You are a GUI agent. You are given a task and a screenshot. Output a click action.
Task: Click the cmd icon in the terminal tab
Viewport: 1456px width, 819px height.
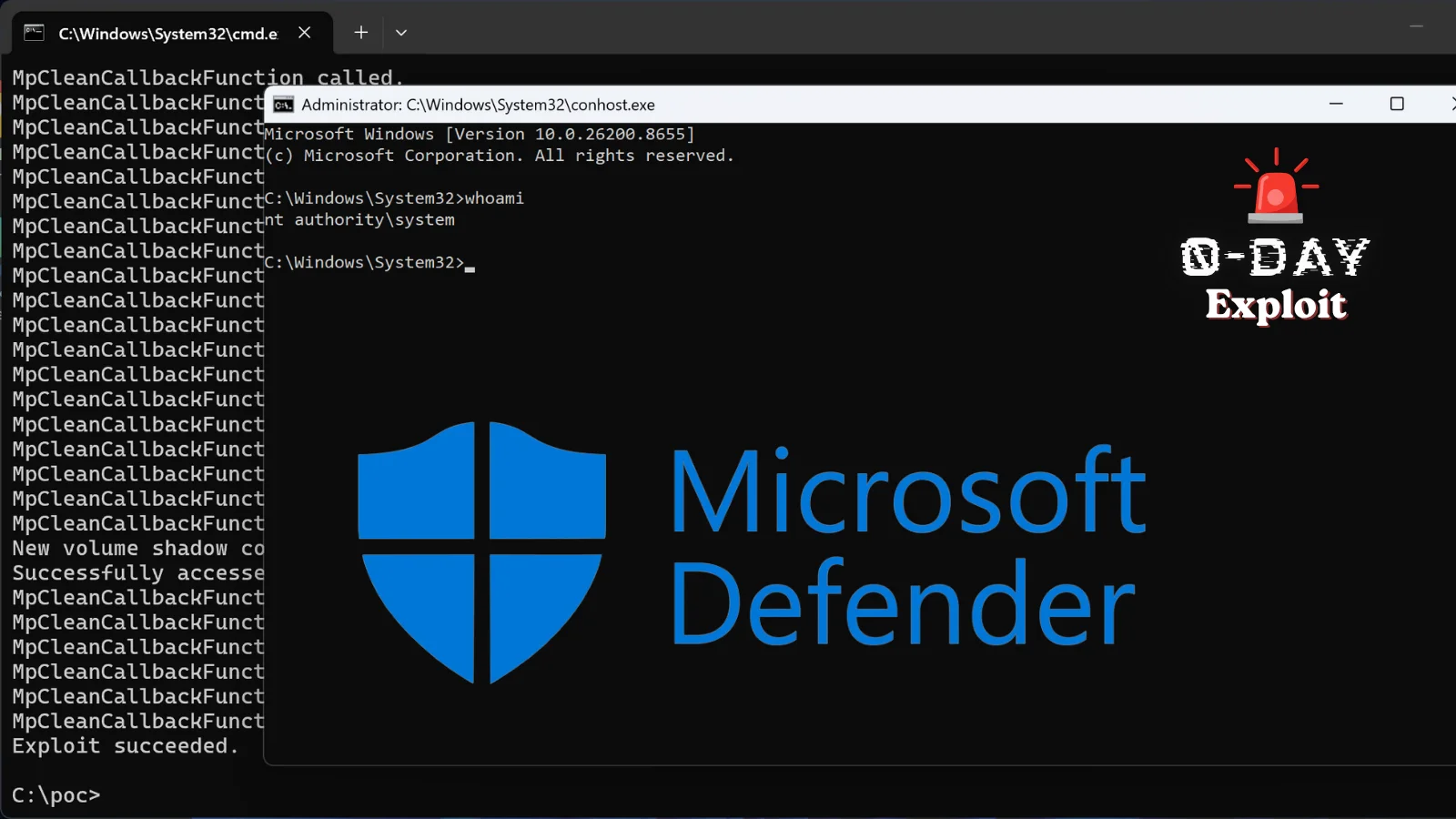34,33
